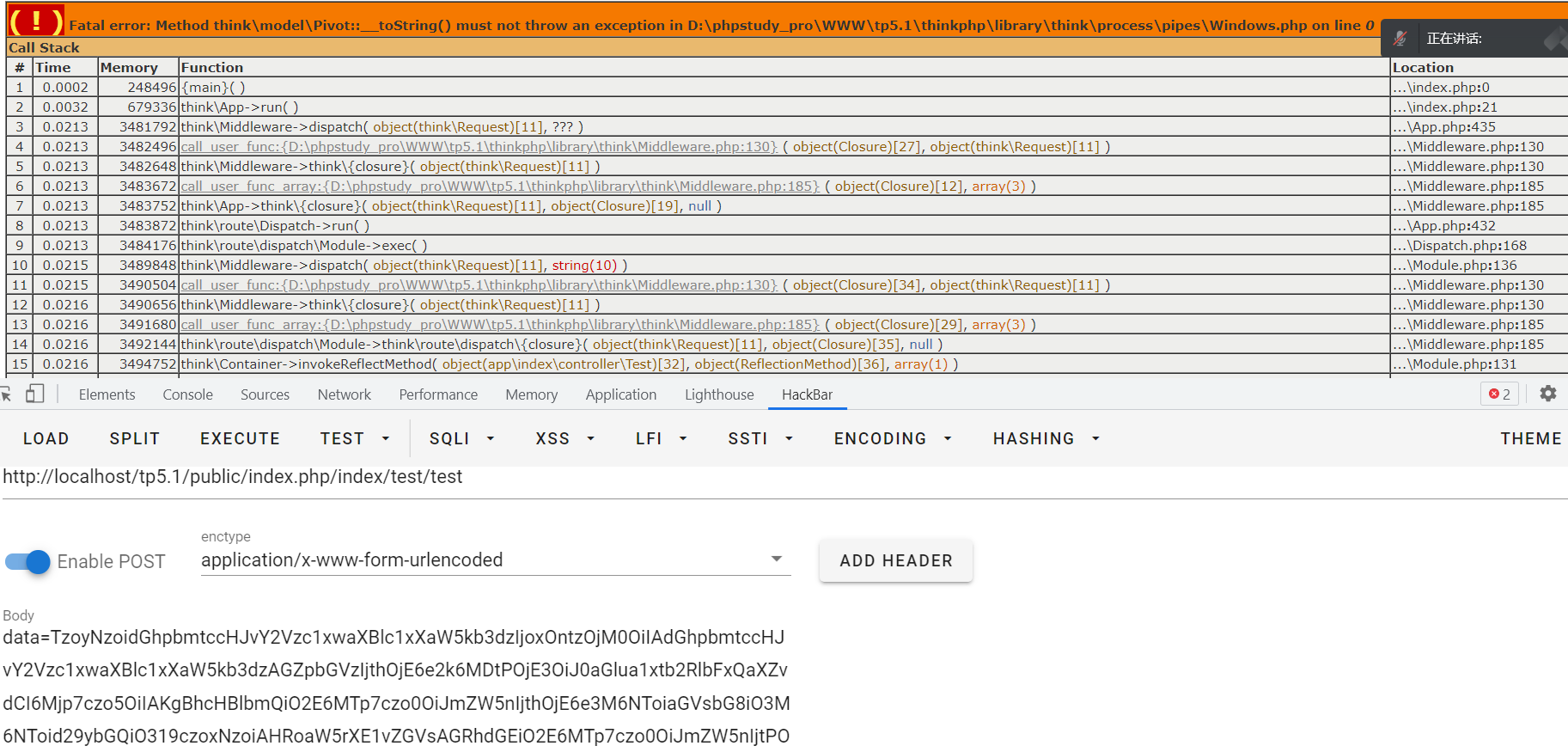Expand the HASHING menu
The image size is (1568, 752).
click(1046, 438)
